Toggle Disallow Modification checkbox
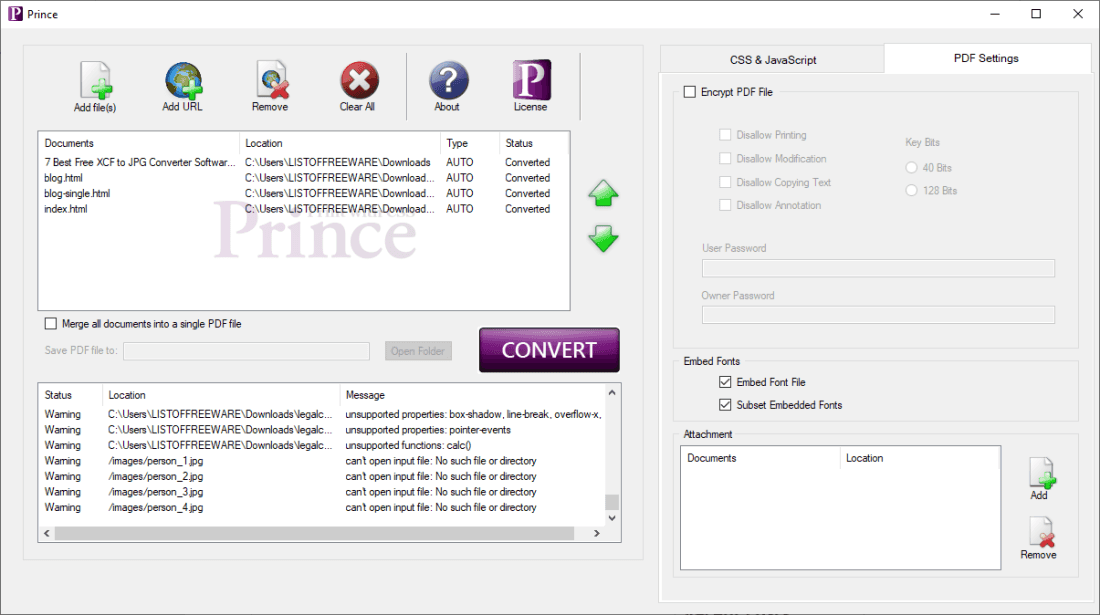1100x615 pixels. click(725, 158)
